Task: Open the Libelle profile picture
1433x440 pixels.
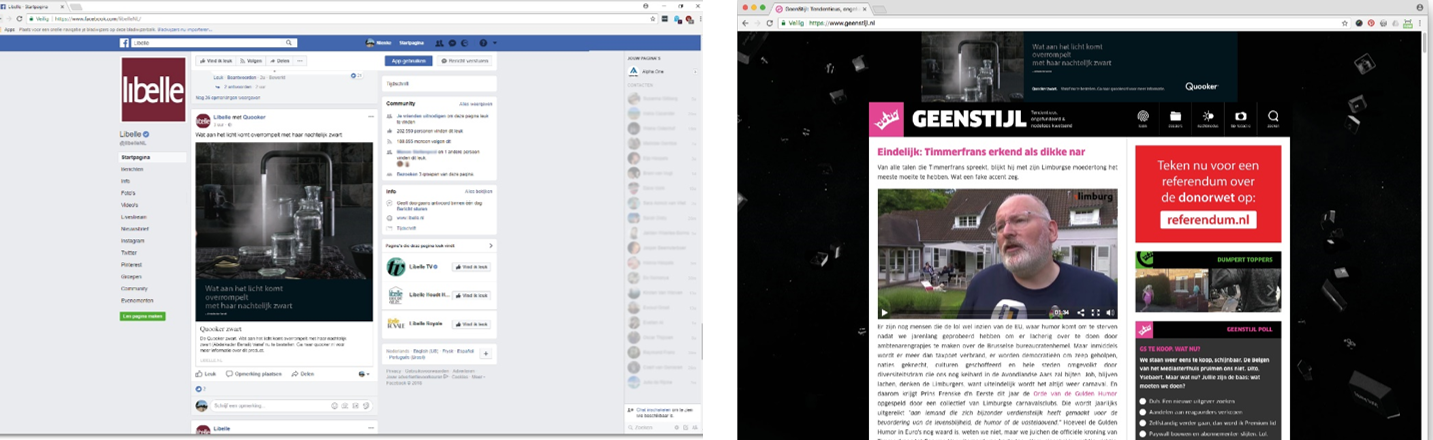Action: coord(153,90)
